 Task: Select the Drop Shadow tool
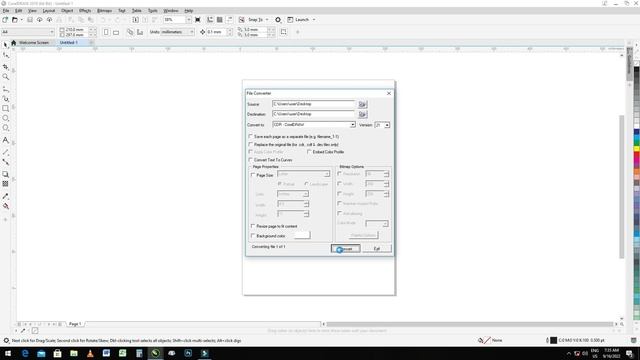pyautogui.click(x=6, y=174)
